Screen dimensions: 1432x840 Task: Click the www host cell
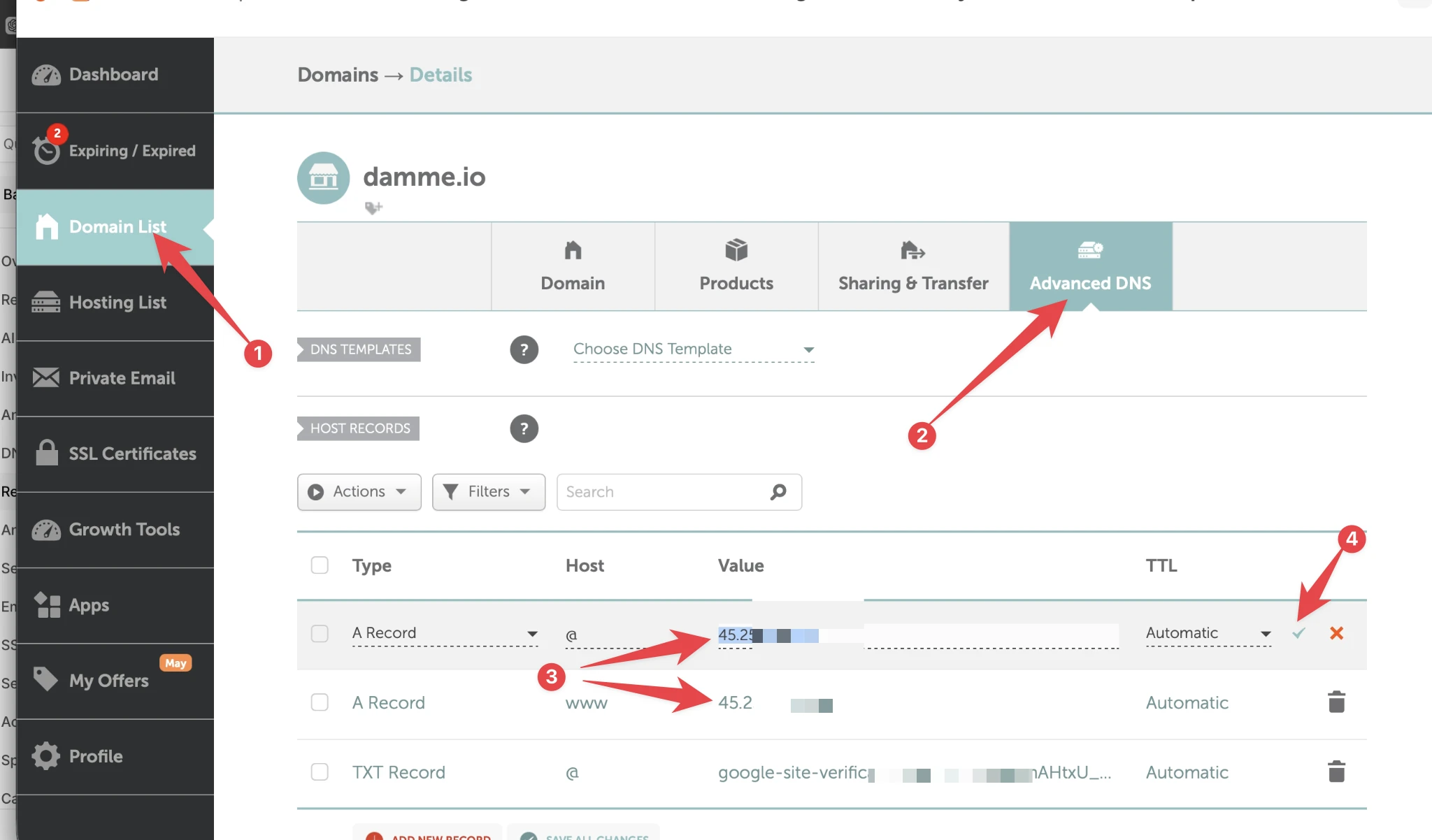pyautogui.click(x=586, y=703)
